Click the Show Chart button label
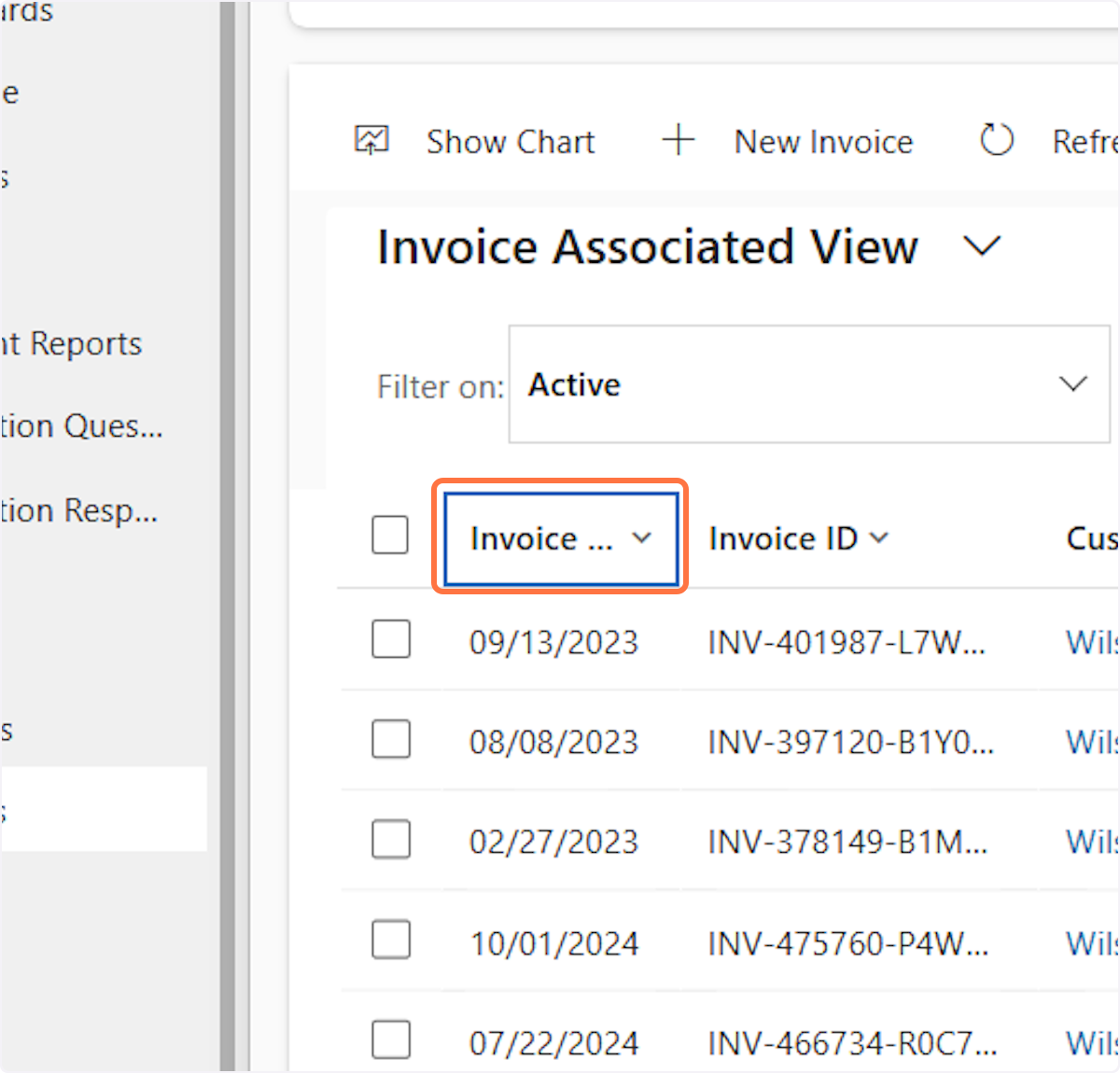1120x1073 pixels. [510, 142]
